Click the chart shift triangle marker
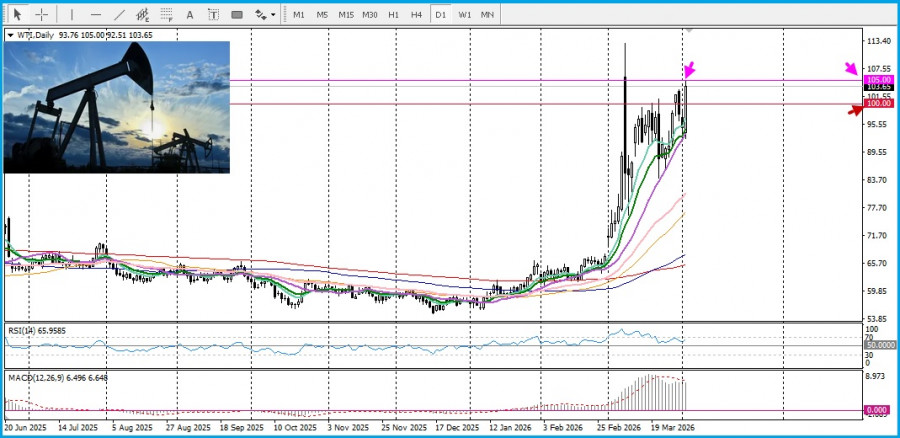Image resolution: width=900 pixels, height=438 pixels. (687, 30)
